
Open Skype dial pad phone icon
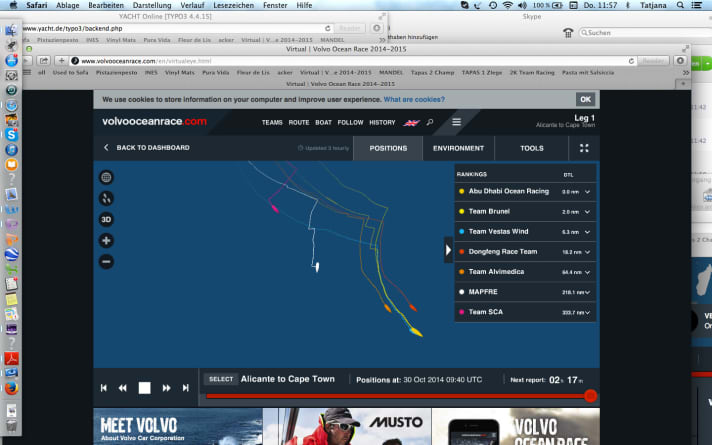click(568, 33)
